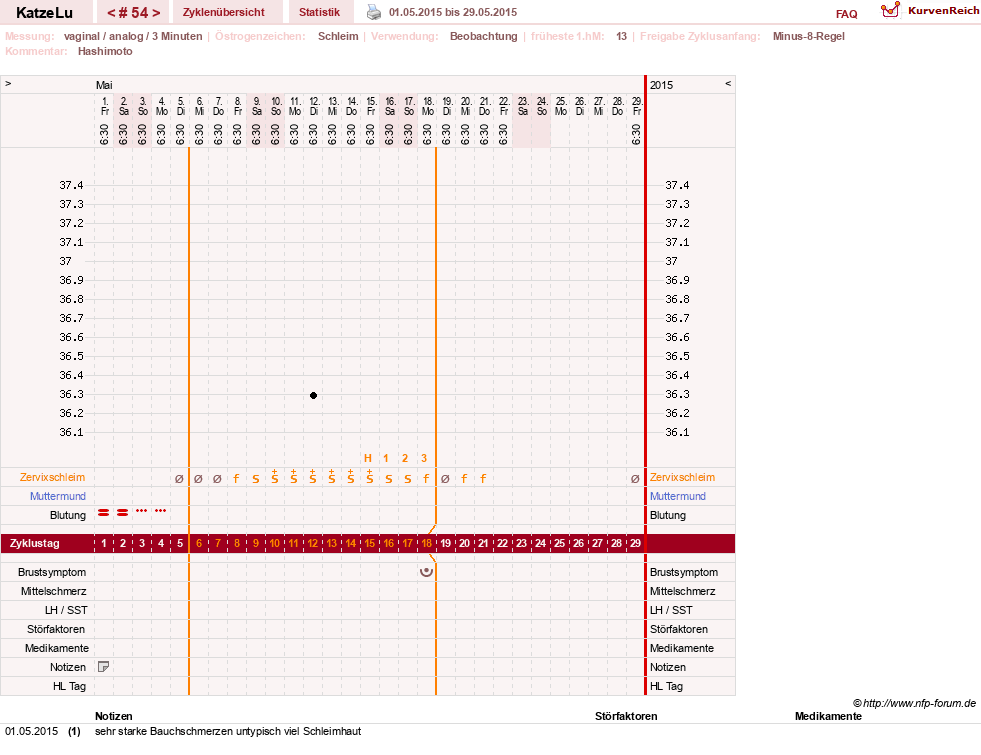Click the date header 23. Sa
The height and width of the screenshot is (755, 981).
coord(523,106)
